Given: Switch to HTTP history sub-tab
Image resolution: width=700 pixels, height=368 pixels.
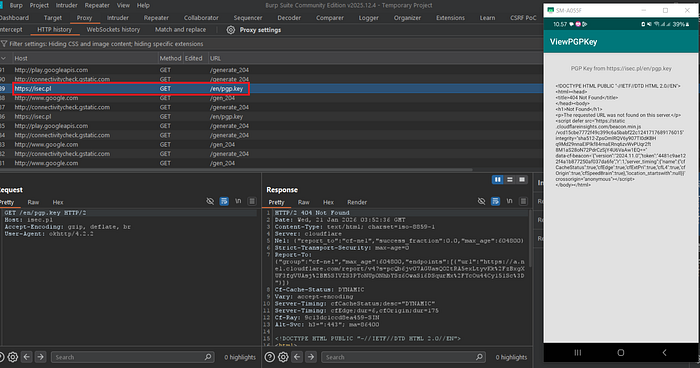Looking at the screenshot, I should [54, 29].
